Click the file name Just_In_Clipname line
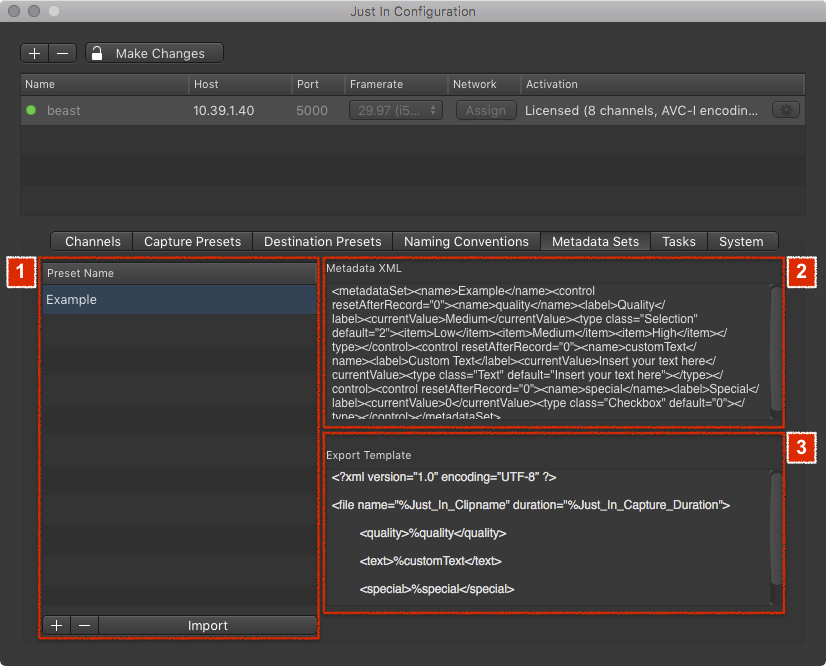 pyautogui.click(x=531, y=505)
